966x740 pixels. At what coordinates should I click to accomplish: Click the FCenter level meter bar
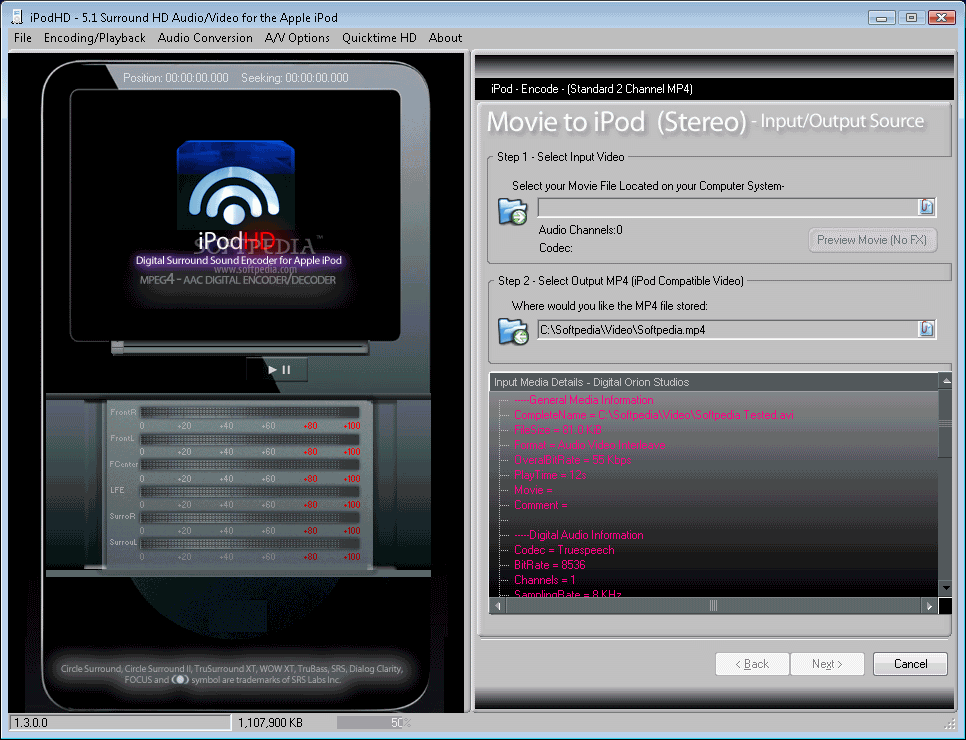[x=250, y=465]
